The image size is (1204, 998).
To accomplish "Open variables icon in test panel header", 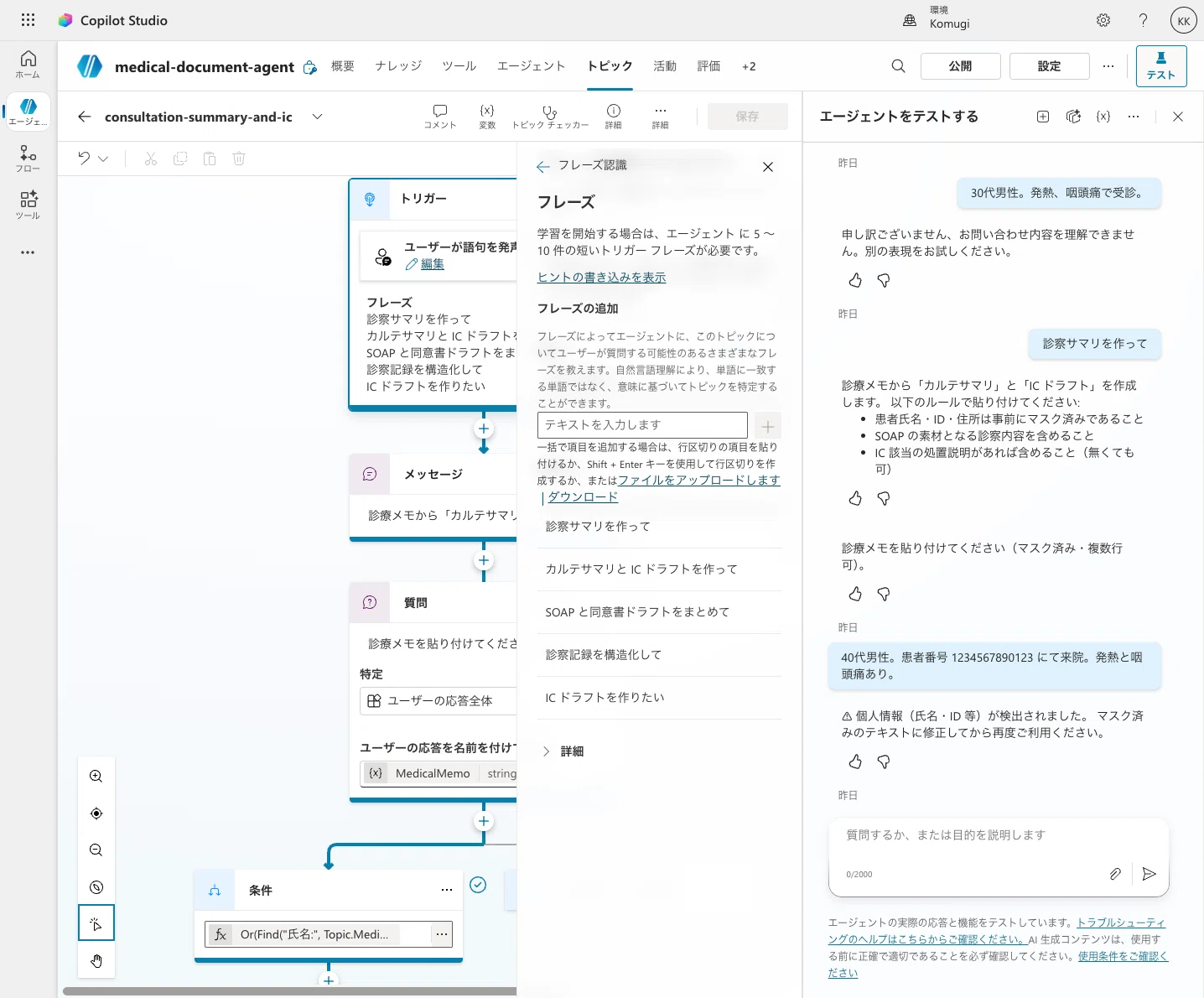I will (1103, 117).
